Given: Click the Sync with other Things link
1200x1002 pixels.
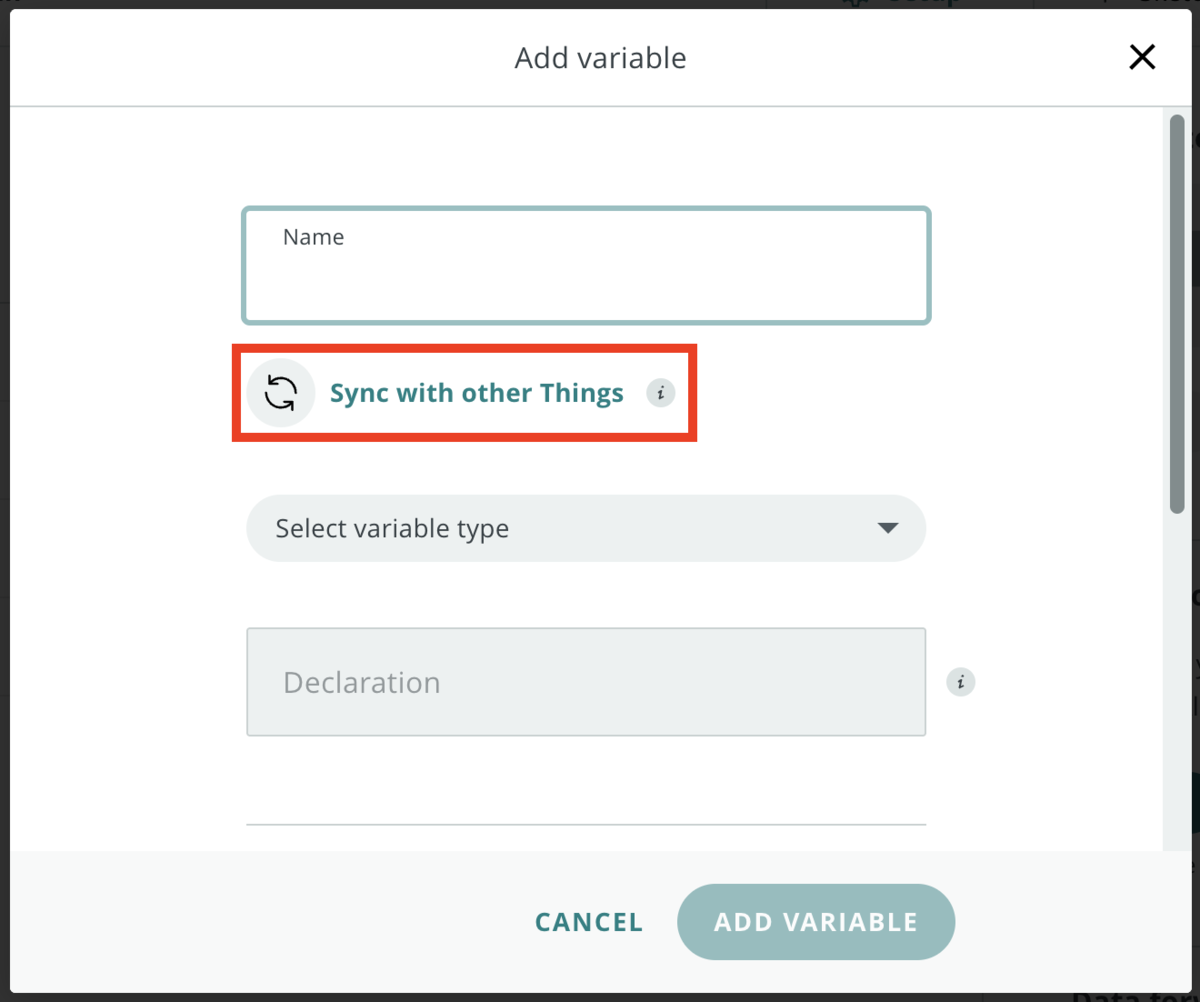Looking at the screenshot, I should click(477, 393).
